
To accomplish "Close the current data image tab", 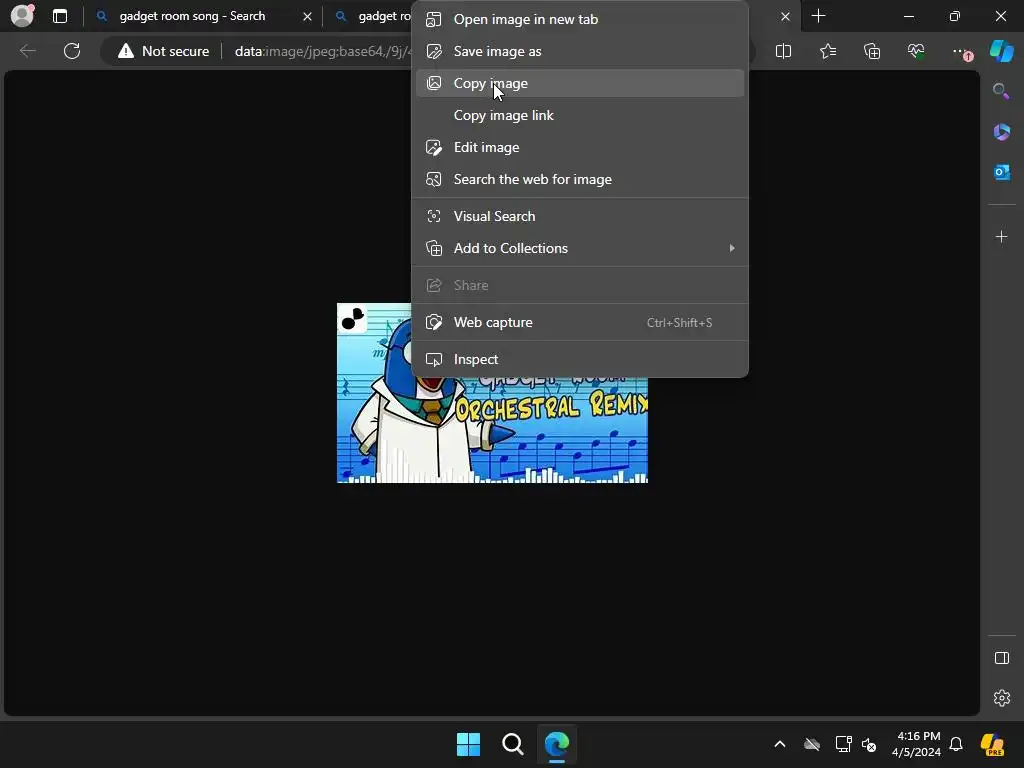I will point(785,16).
